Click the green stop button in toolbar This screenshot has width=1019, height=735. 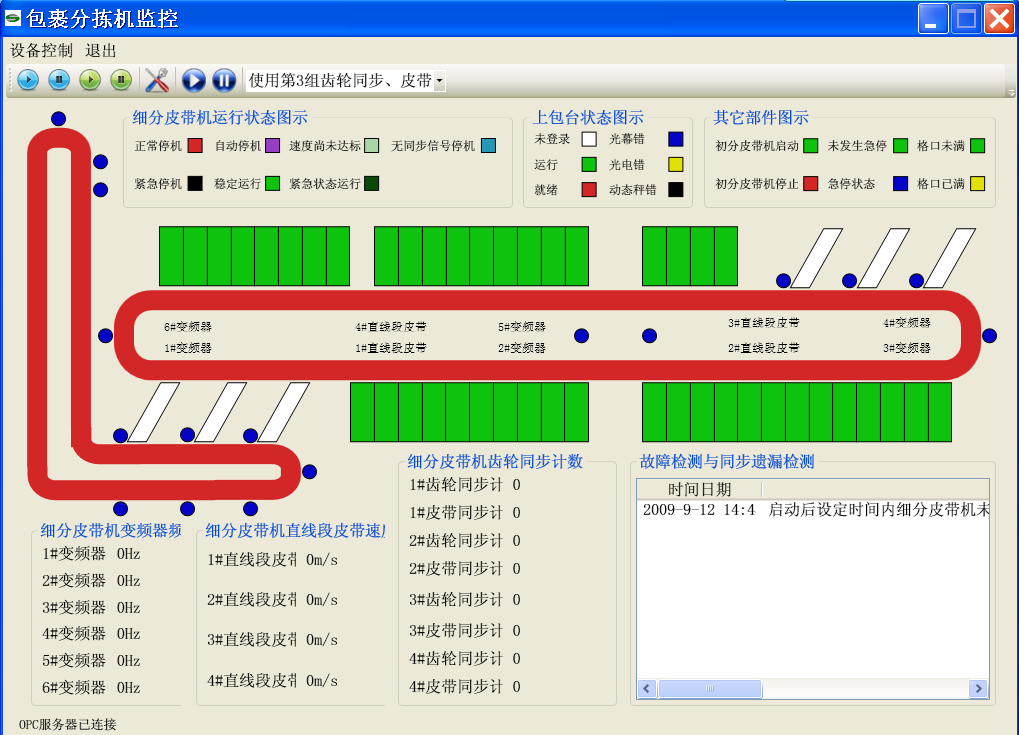pos(121,80)
